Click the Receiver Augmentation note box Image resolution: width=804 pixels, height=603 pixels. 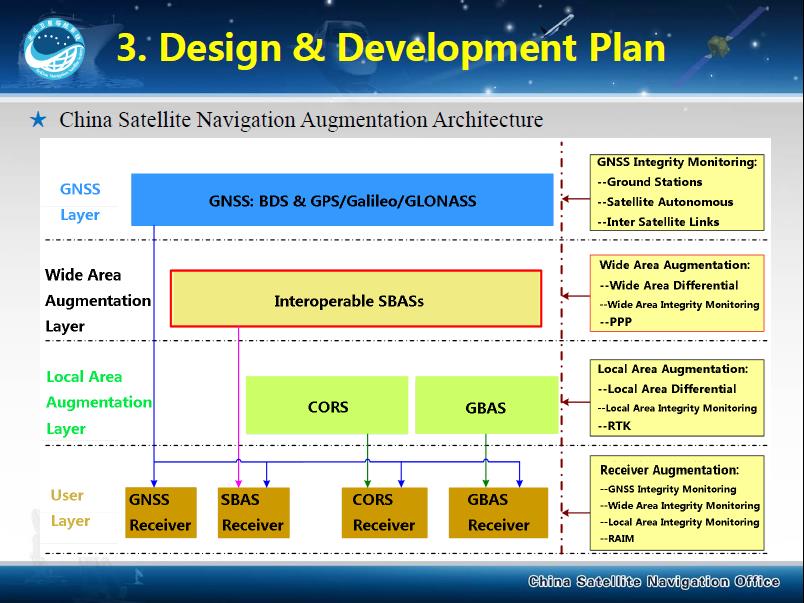click(x=678, y=503)
